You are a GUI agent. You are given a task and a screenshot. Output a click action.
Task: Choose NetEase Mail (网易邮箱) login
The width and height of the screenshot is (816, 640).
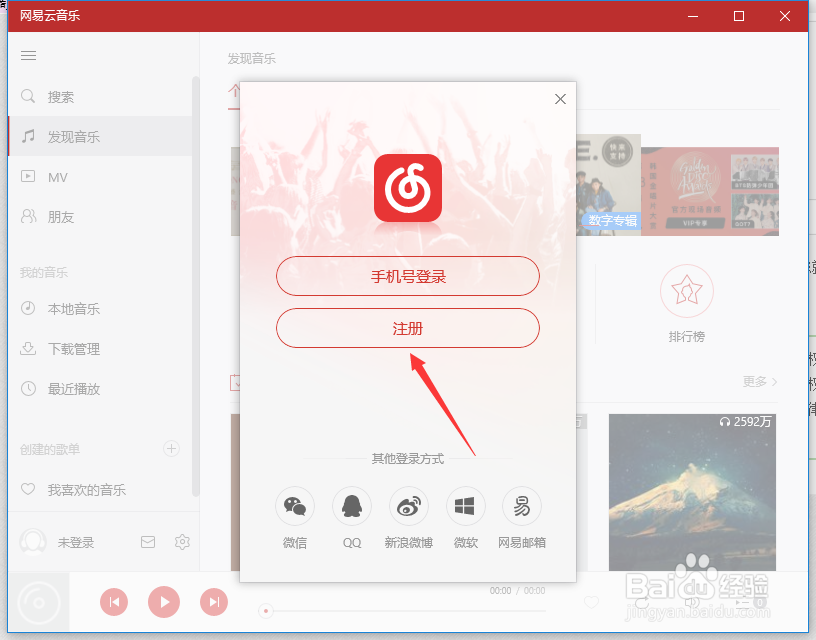(521, 506)
